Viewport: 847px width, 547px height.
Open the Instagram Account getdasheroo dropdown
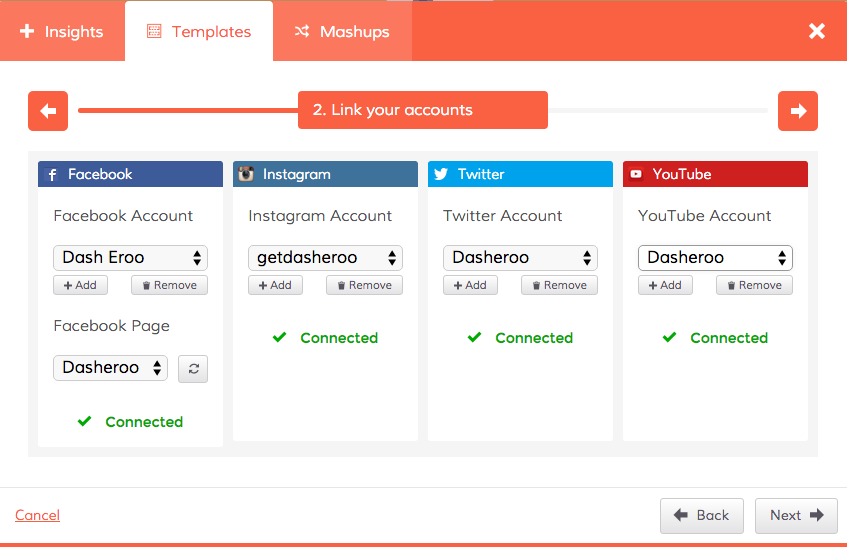[x=325, y=258]
